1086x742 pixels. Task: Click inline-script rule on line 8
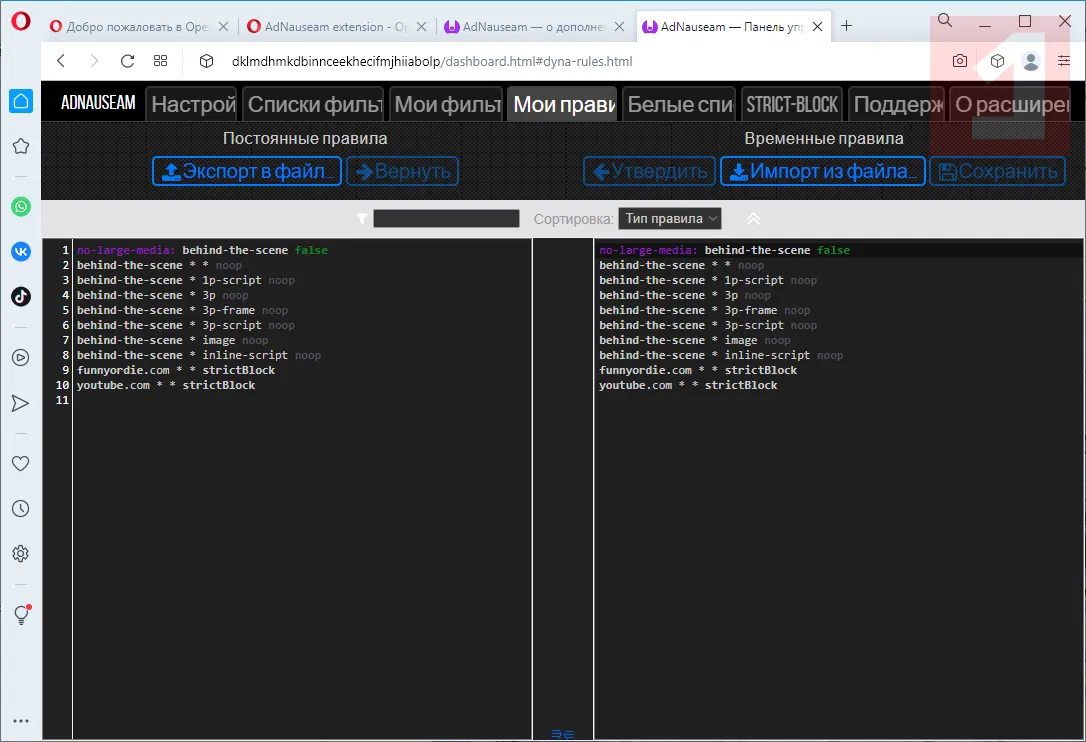click(199, 355)
